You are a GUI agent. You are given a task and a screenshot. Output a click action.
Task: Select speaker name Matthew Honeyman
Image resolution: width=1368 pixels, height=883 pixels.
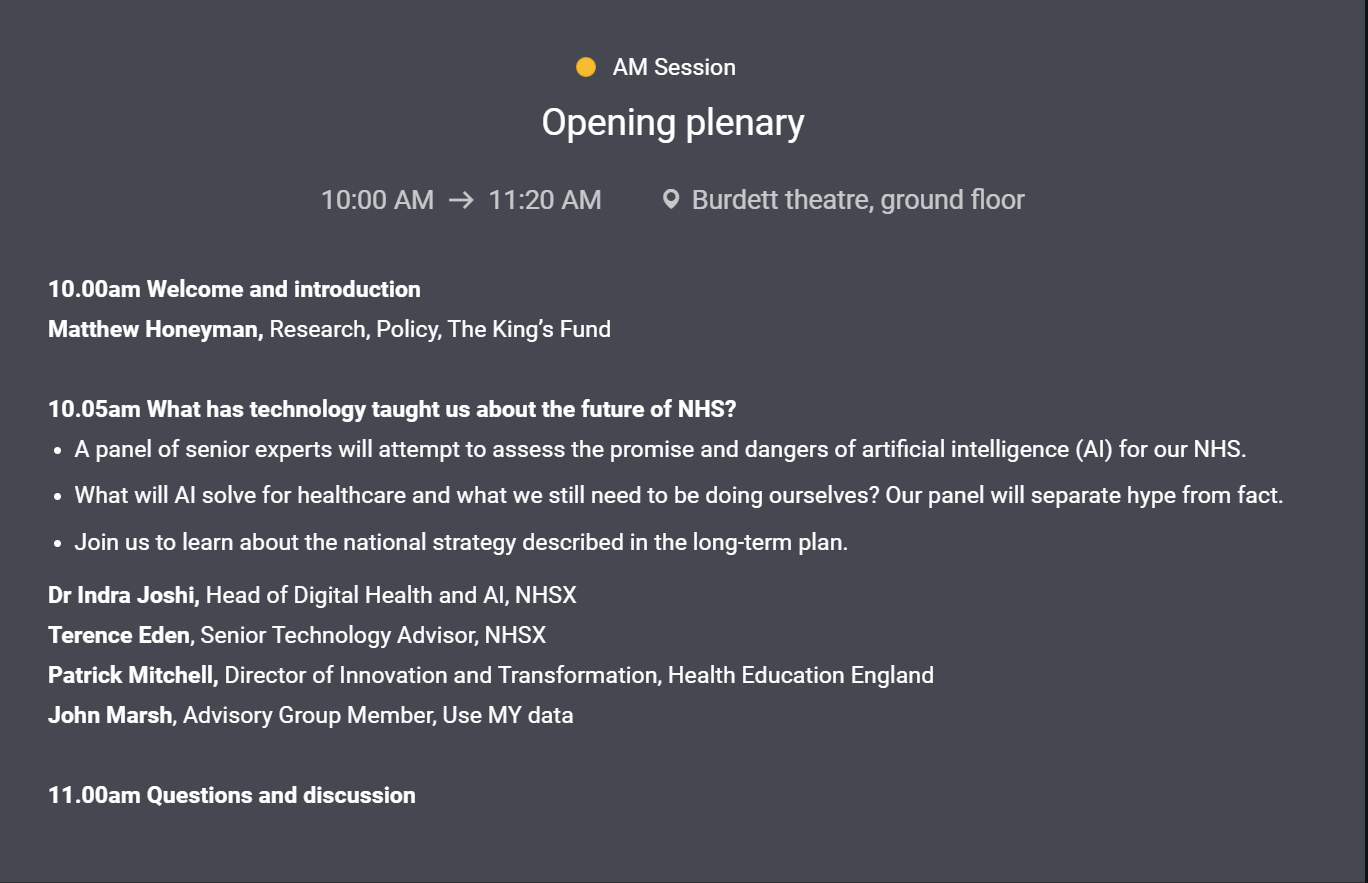point(155,329)
